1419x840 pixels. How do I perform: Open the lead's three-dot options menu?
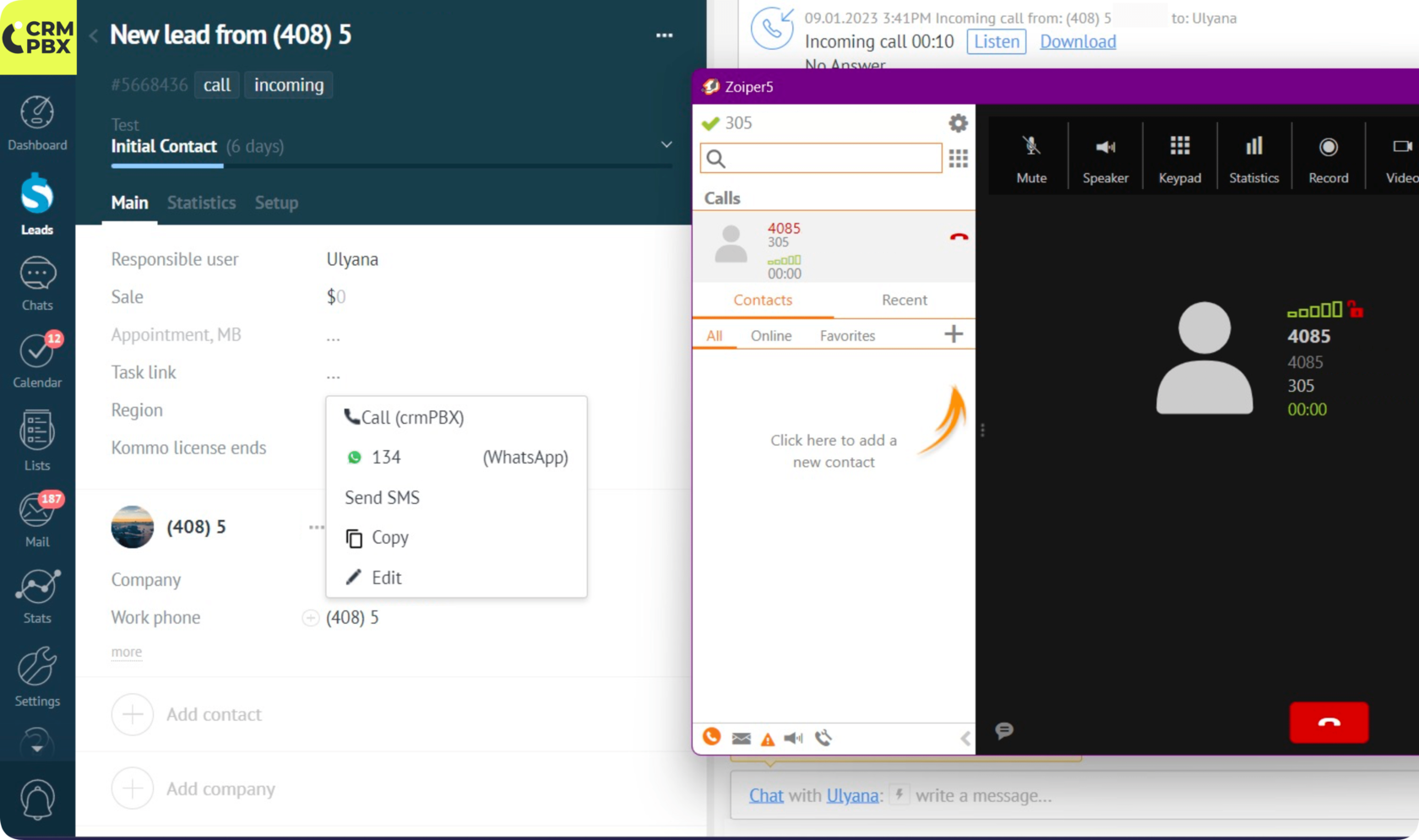(x=664, y=35)
